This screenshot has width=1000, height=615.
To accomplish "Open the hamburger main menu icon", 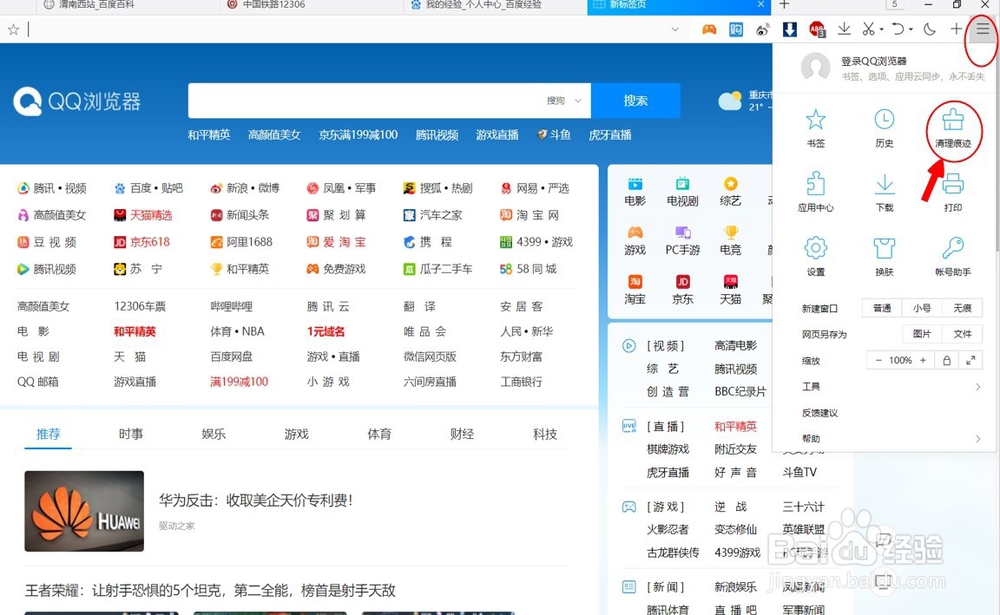I will pos(982,29).
